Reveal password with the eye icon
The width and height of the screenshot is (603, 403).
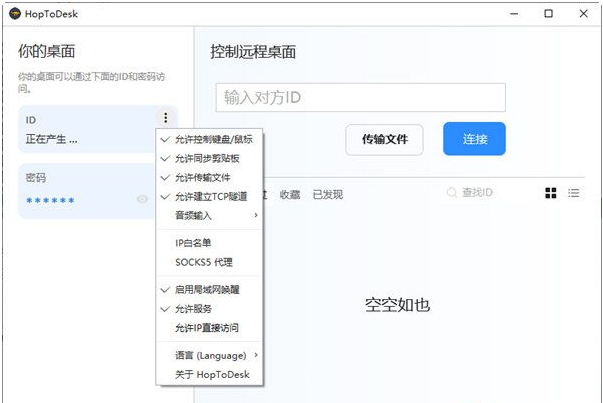tap(142, 199)
